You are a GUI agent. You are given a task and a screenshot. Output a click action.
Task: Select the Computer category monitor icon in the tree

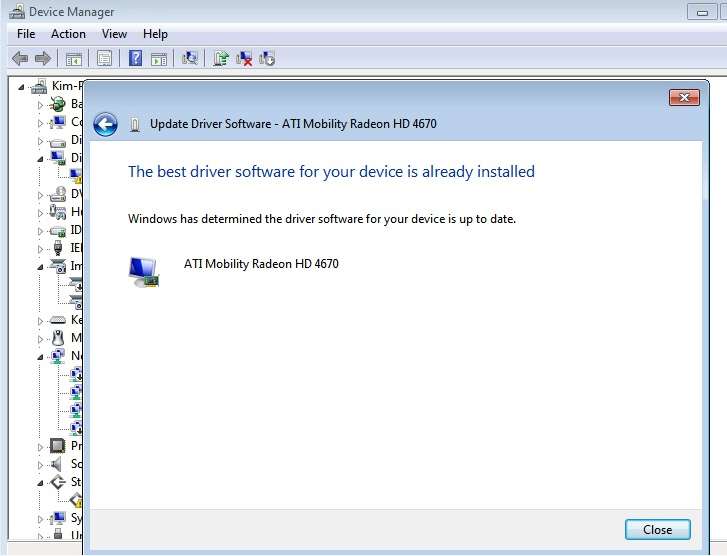(57, 122)
